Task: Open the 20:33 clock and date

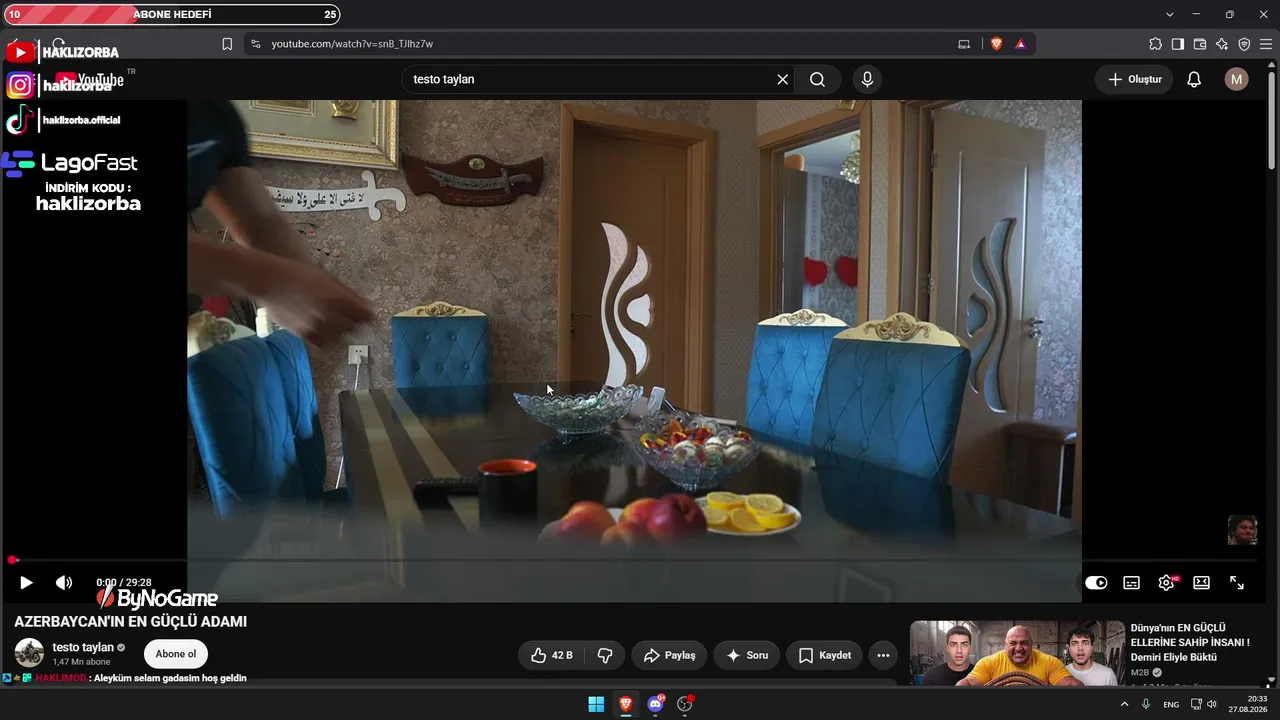Action: pos(1247,704)
